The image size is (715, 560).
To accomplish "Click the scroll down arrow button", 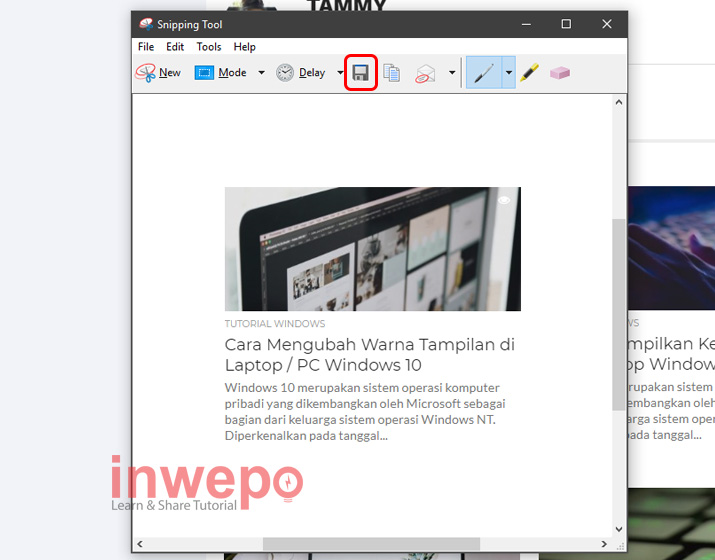I will [619, 528].
